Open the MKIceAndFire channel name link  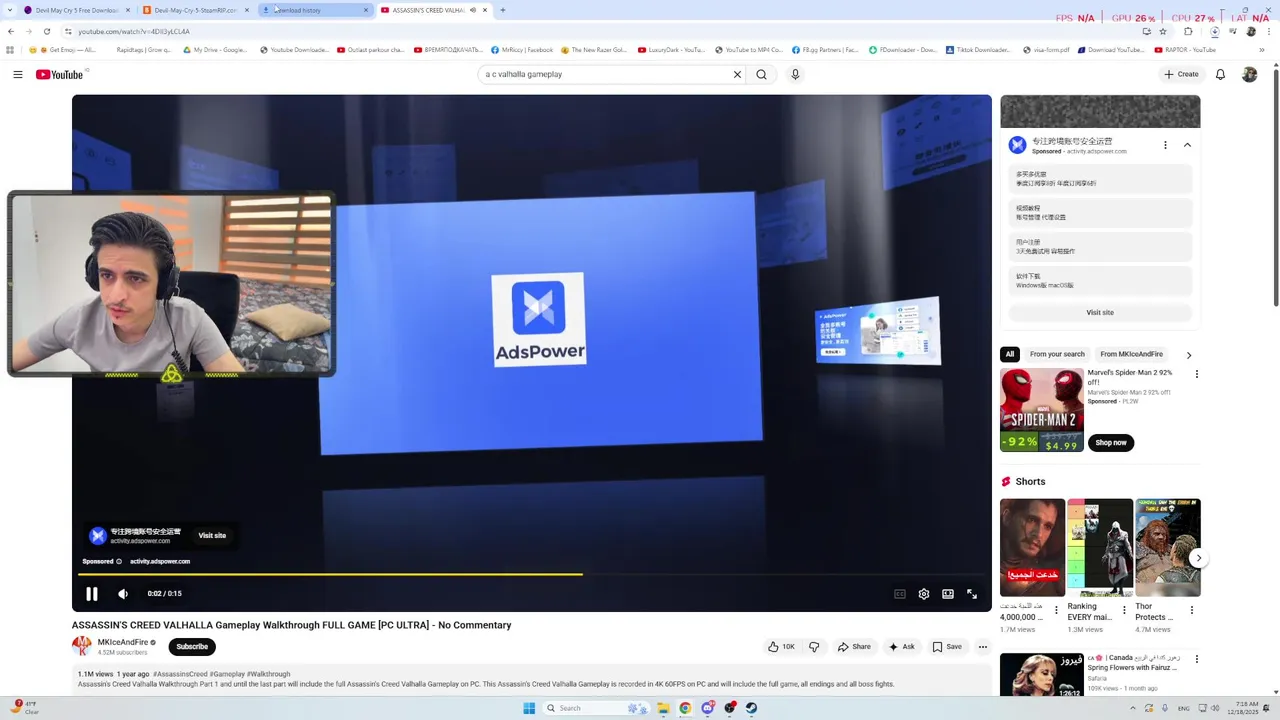(x=123, y=642)
